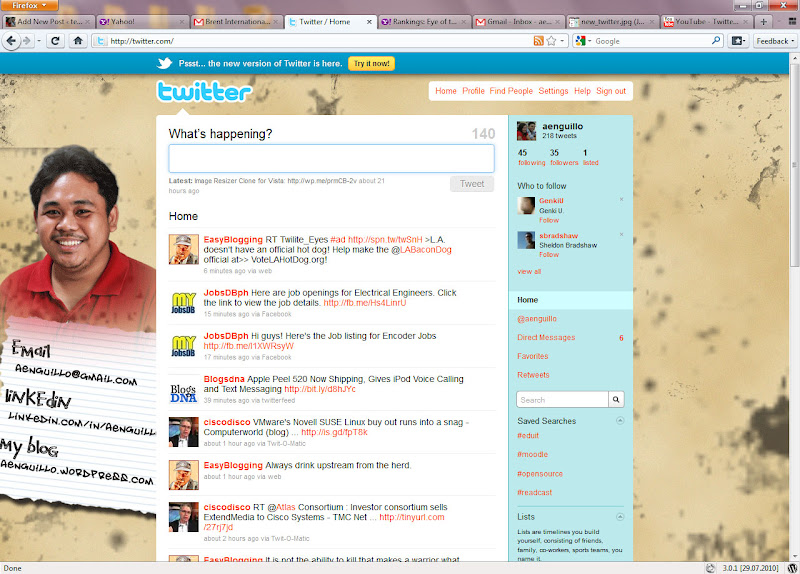Close the Twitter / Home tab

click(369, 21)
